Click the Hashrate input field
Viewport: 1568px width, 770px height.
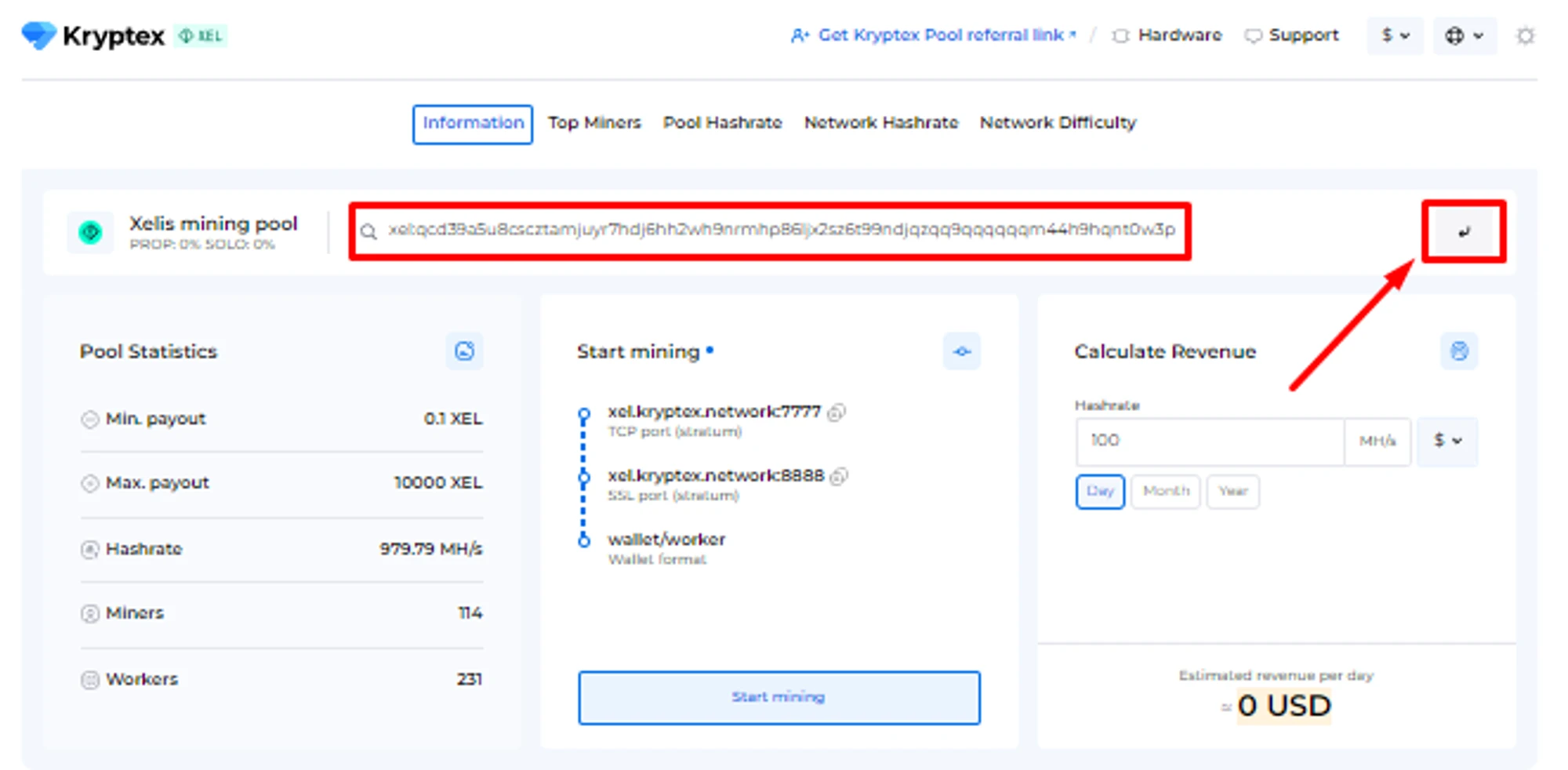[x=1209, y=441]
